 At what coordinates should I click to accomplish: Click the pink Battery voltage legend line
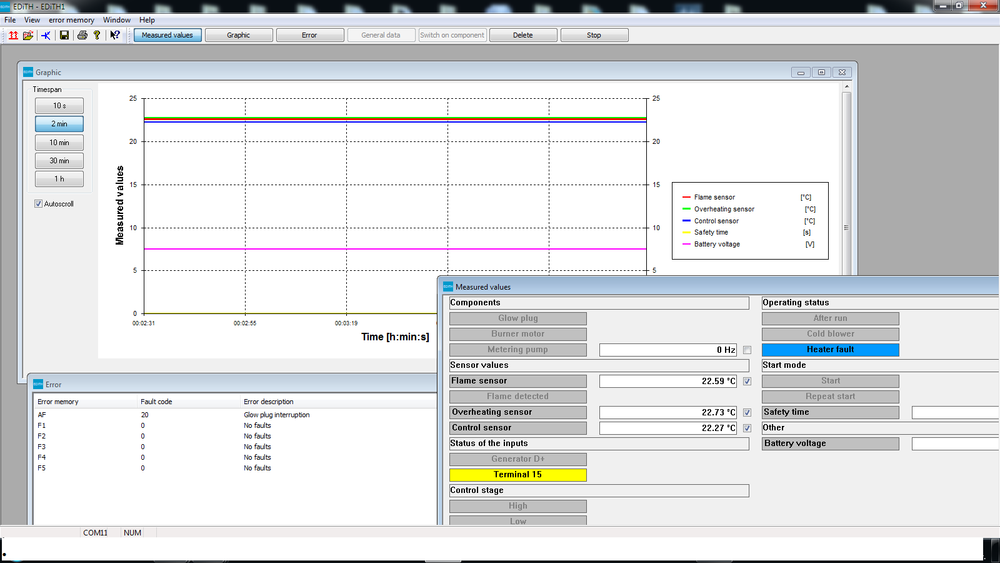tap(686, 244)
